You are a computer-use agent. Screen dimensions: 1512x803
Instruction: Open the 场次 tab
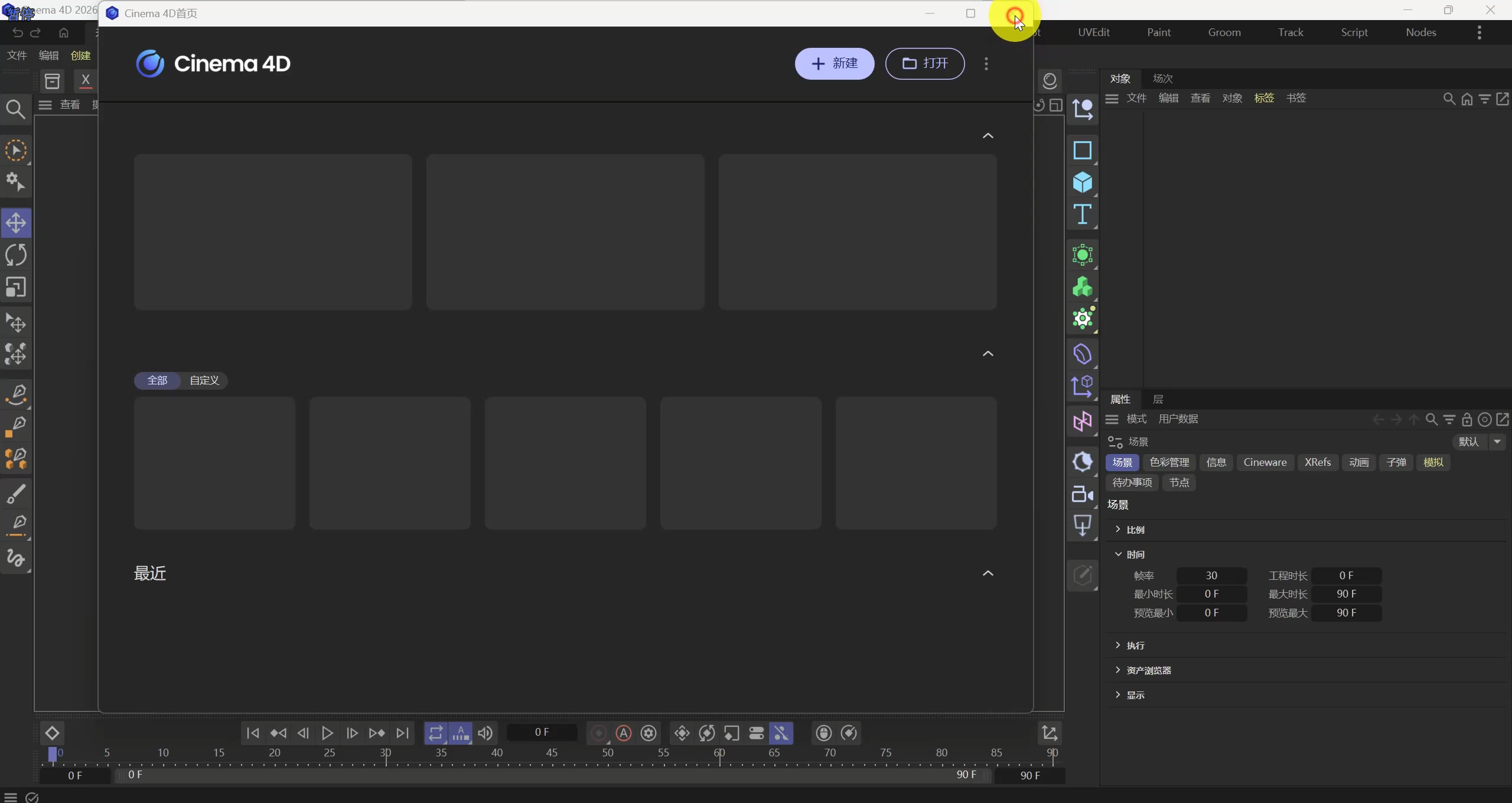coord(1163,79)
